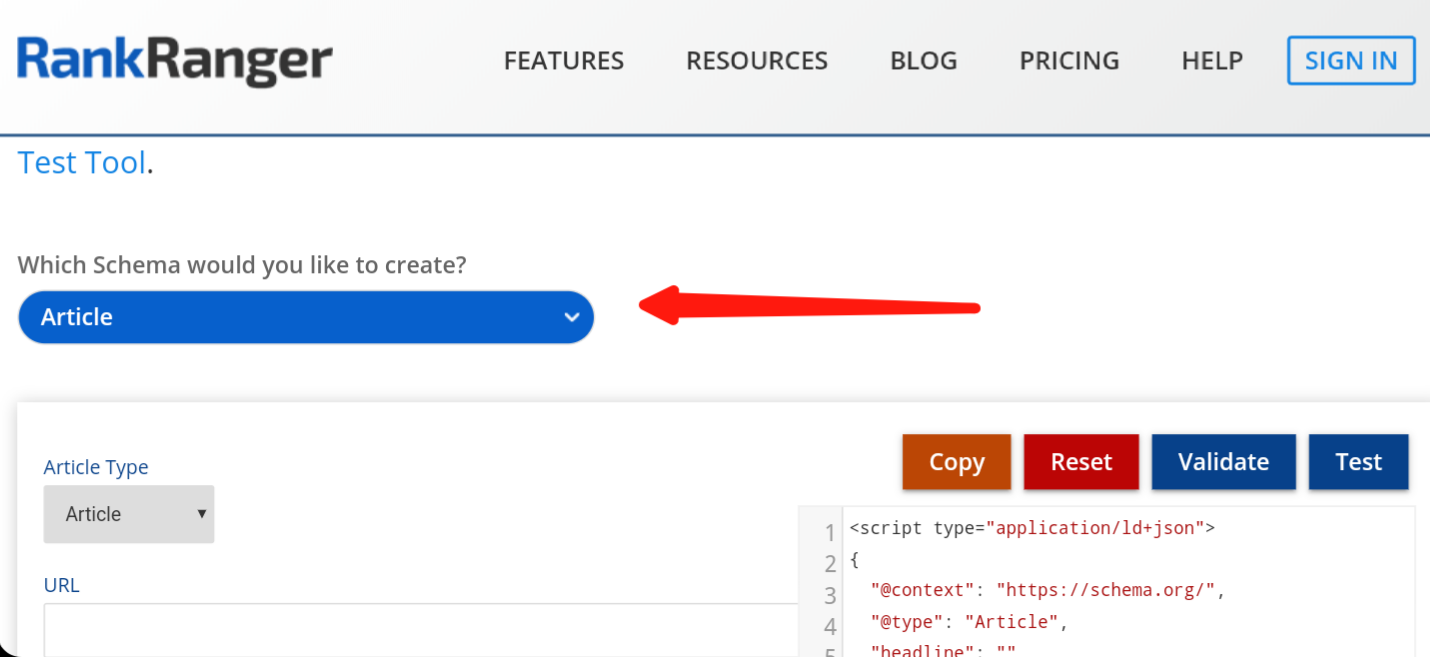Screen dimensions: 1430x657
Task: Click the SIGN IN button
Action: tap(1351, 61)
